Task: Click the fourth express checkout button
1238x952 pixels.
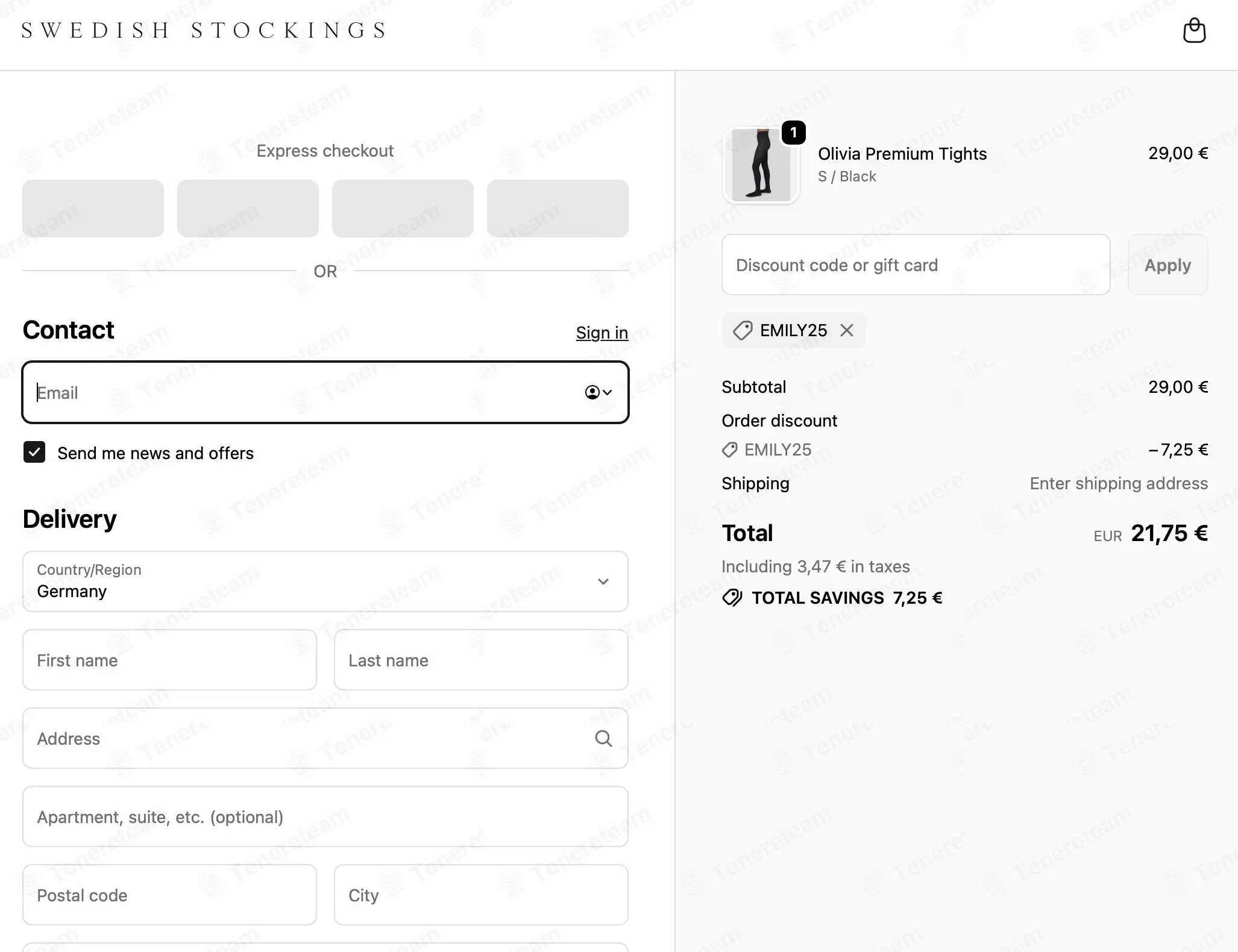Action: point(558,208)
